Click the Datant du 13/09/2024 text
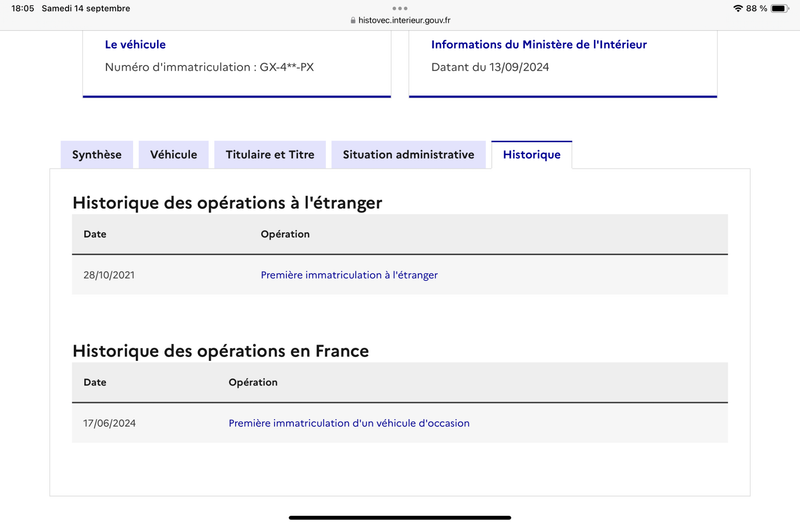 [490, 67]
